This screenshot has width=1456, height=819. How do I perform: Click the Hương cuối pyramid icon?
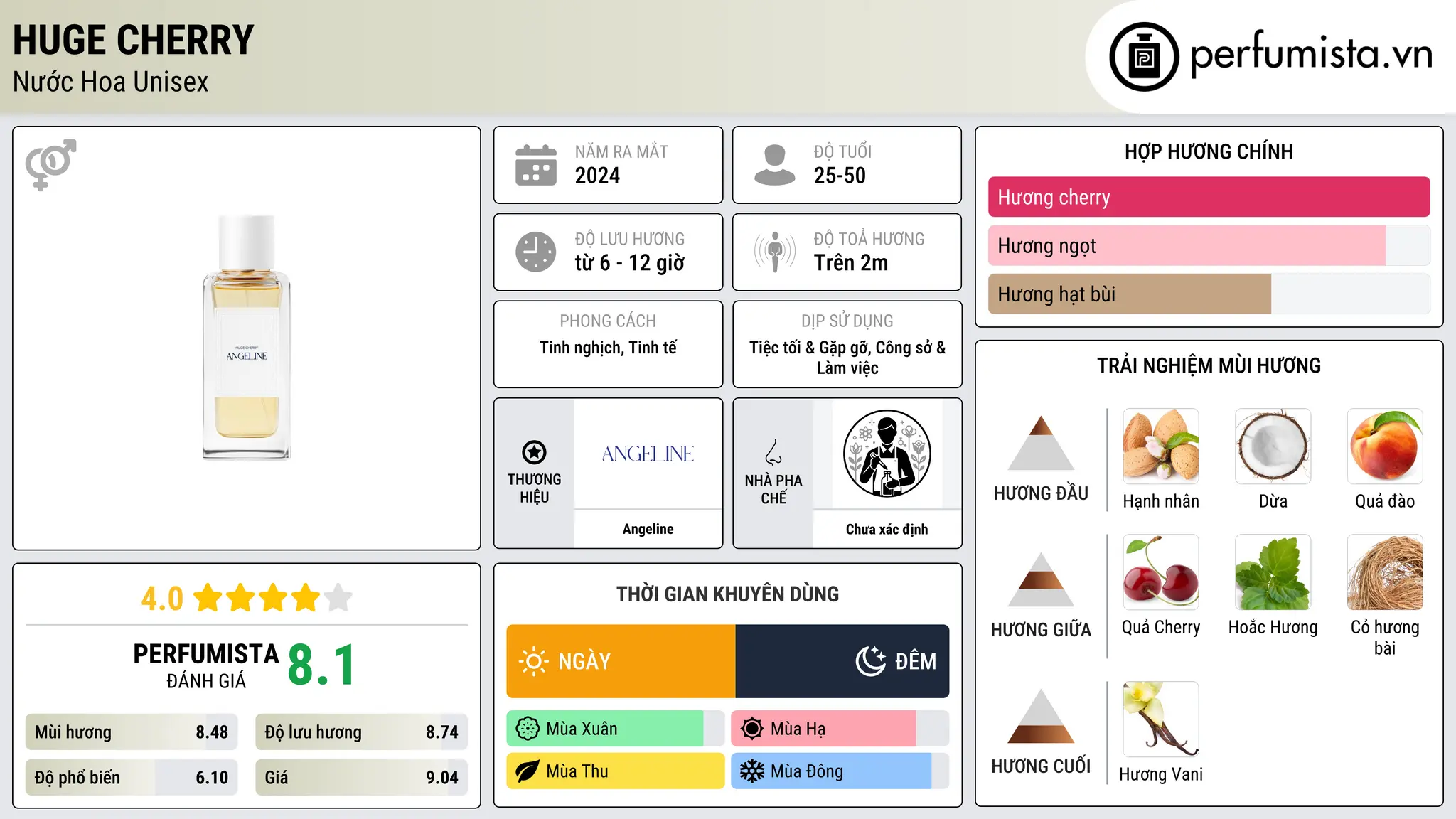coord(1041,716)
